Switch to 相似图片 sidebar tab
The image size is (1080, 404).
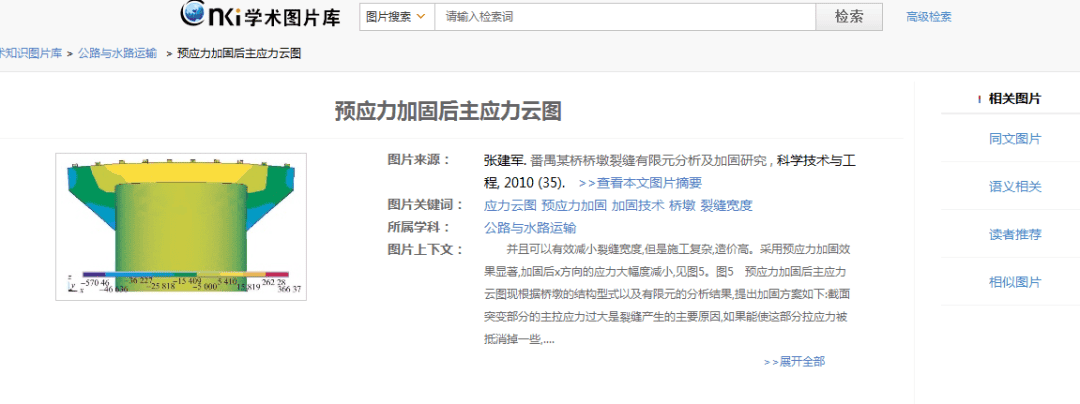(x=1015, y=282)
